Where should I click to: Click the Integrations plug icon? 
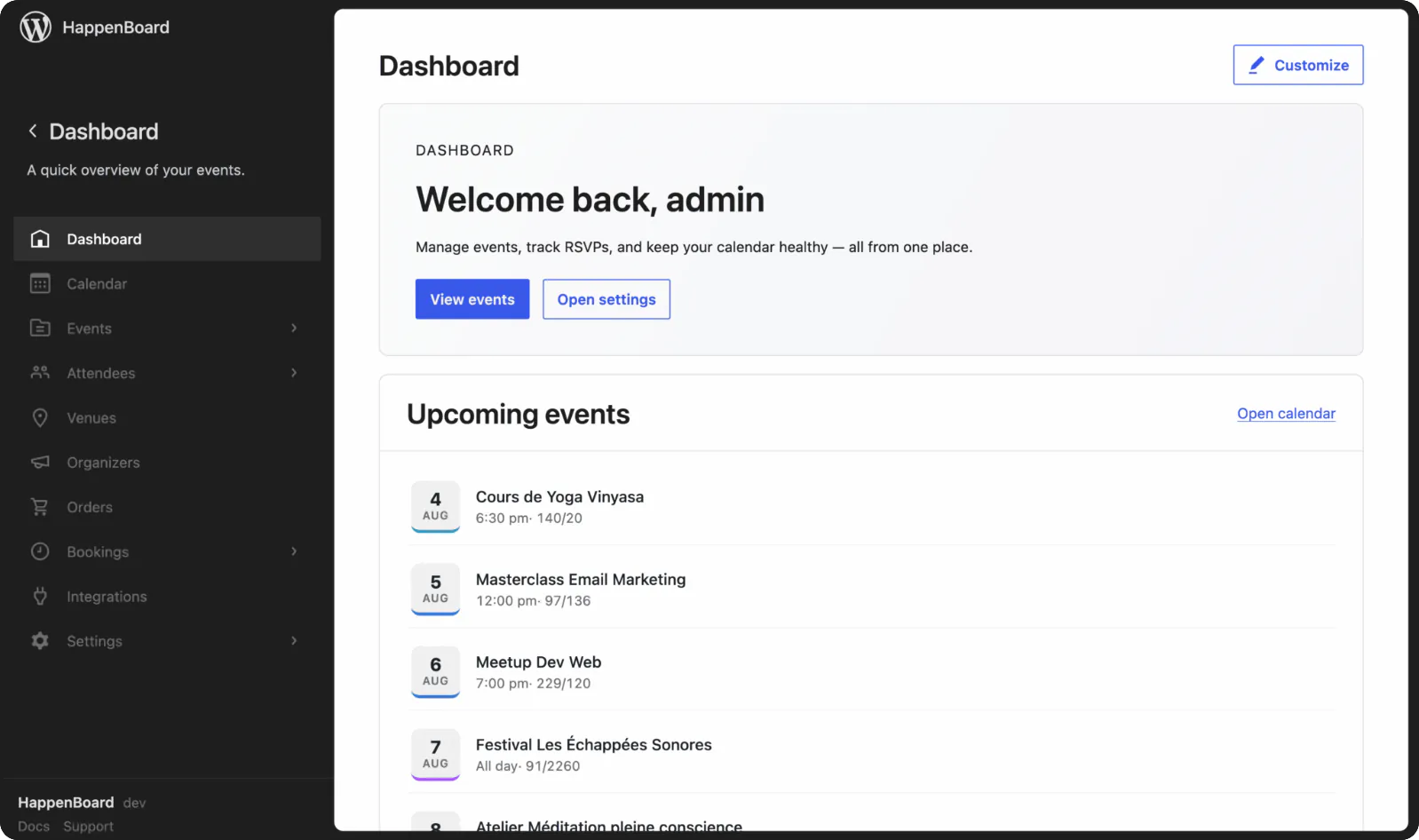pos(40,597)
